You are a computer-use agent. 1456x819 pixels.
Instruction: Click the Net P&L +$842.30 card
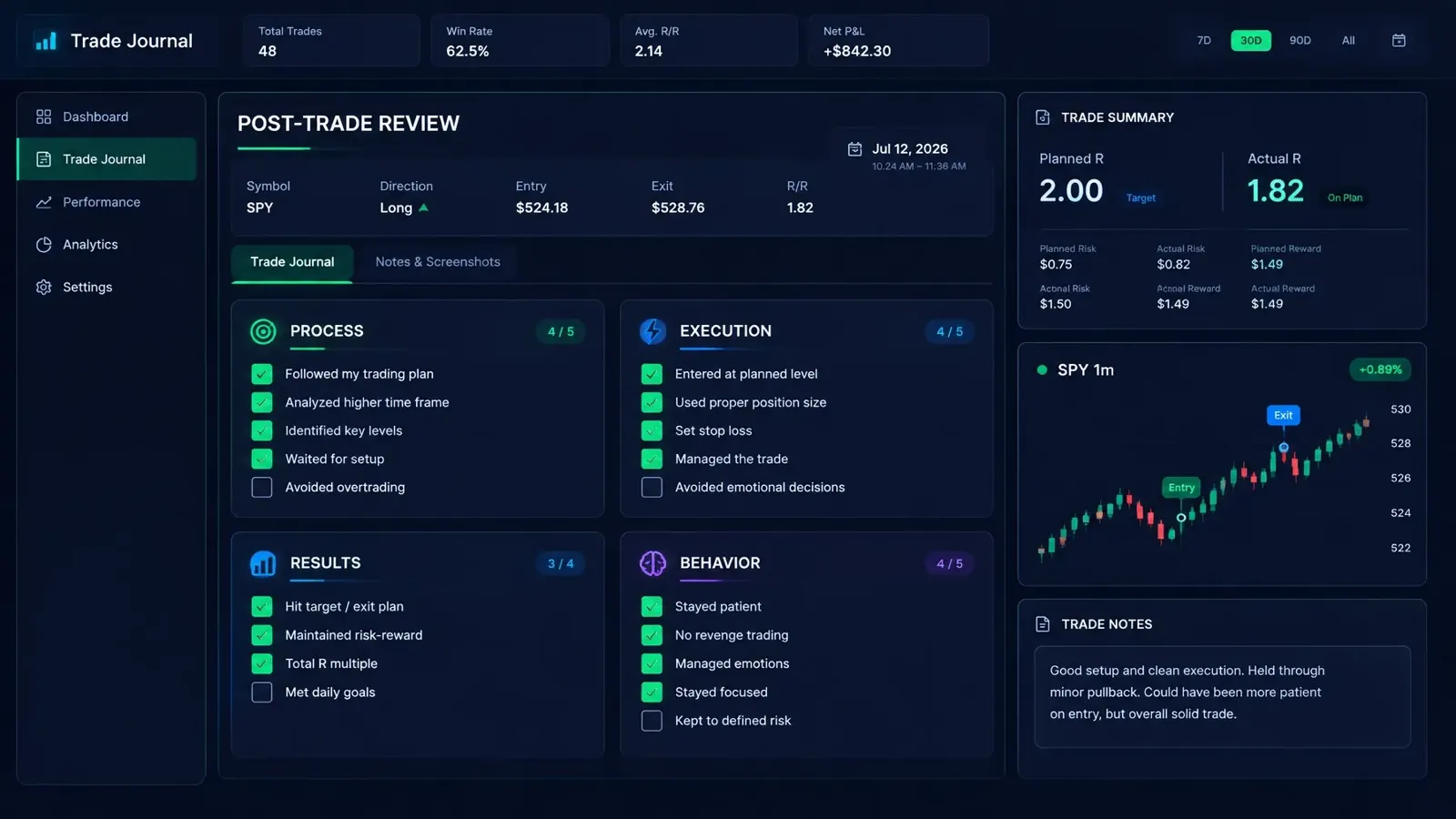[898, 41]
